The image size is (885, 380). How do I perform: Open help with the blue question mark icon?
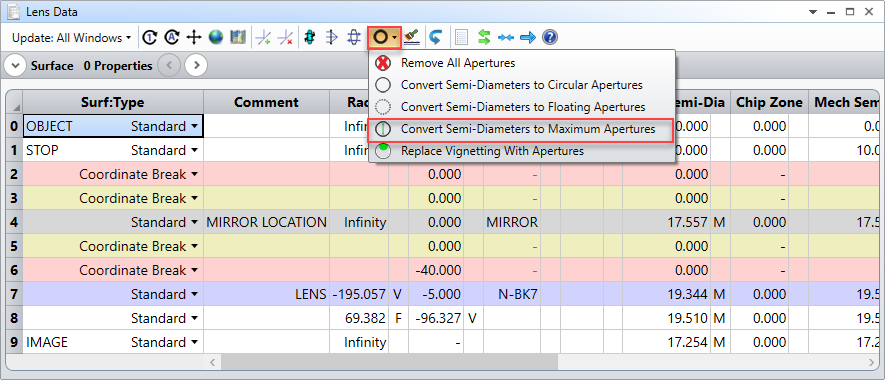pyautogui.click(x=550, y=38)
